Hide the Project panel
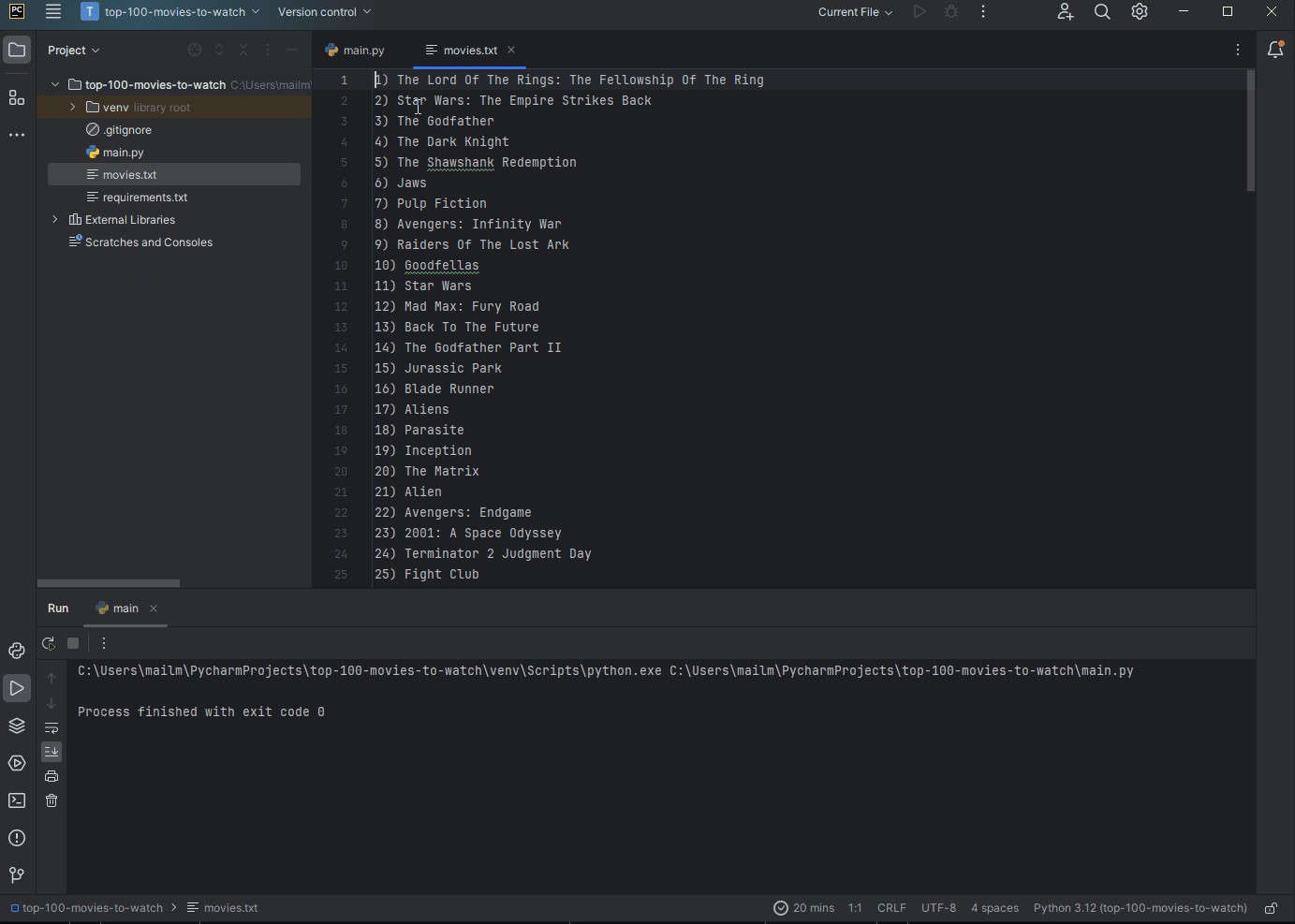 (x=292, y=51)
